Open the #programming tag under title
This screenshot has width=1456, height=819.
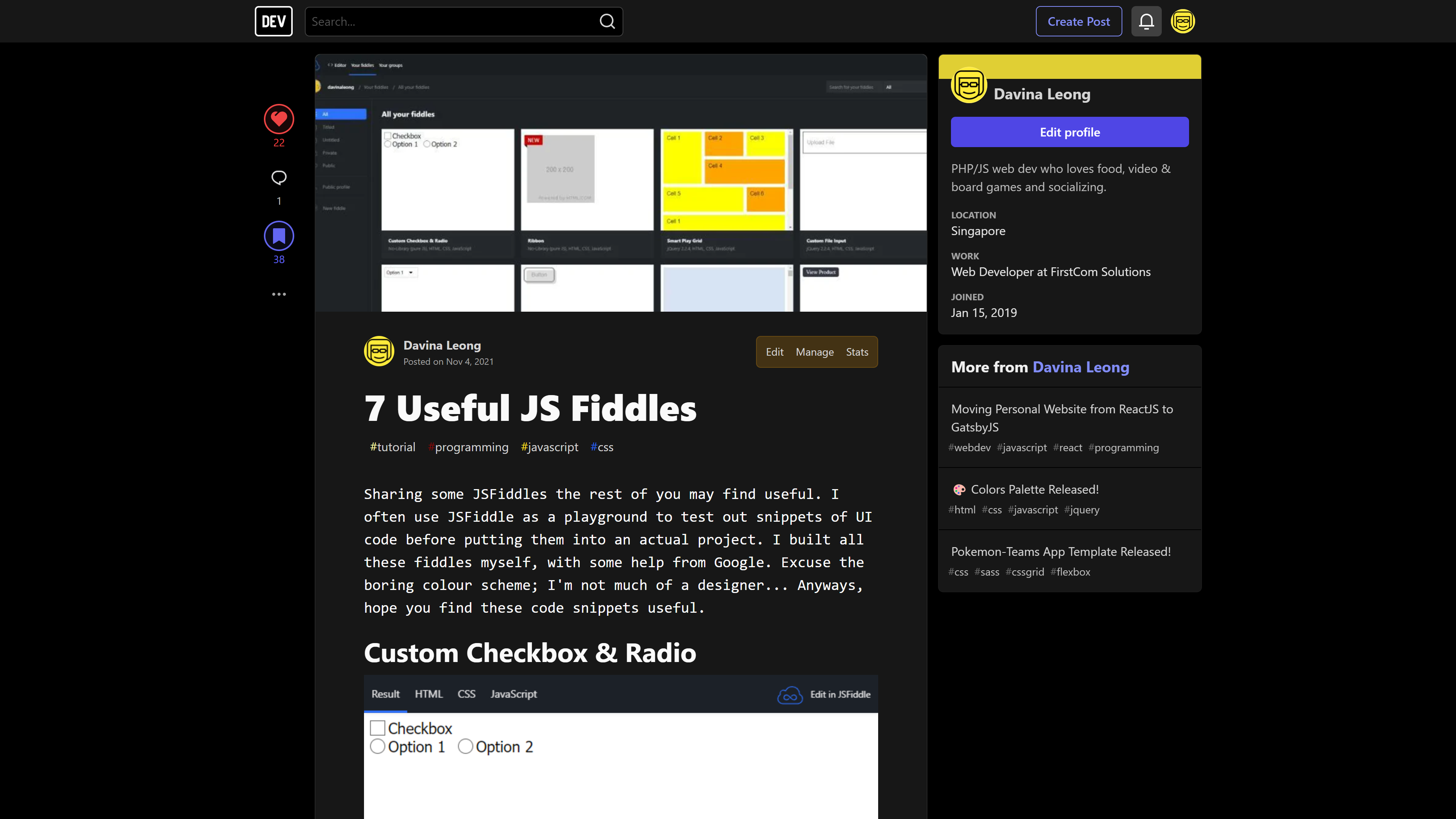click(468, 447)
